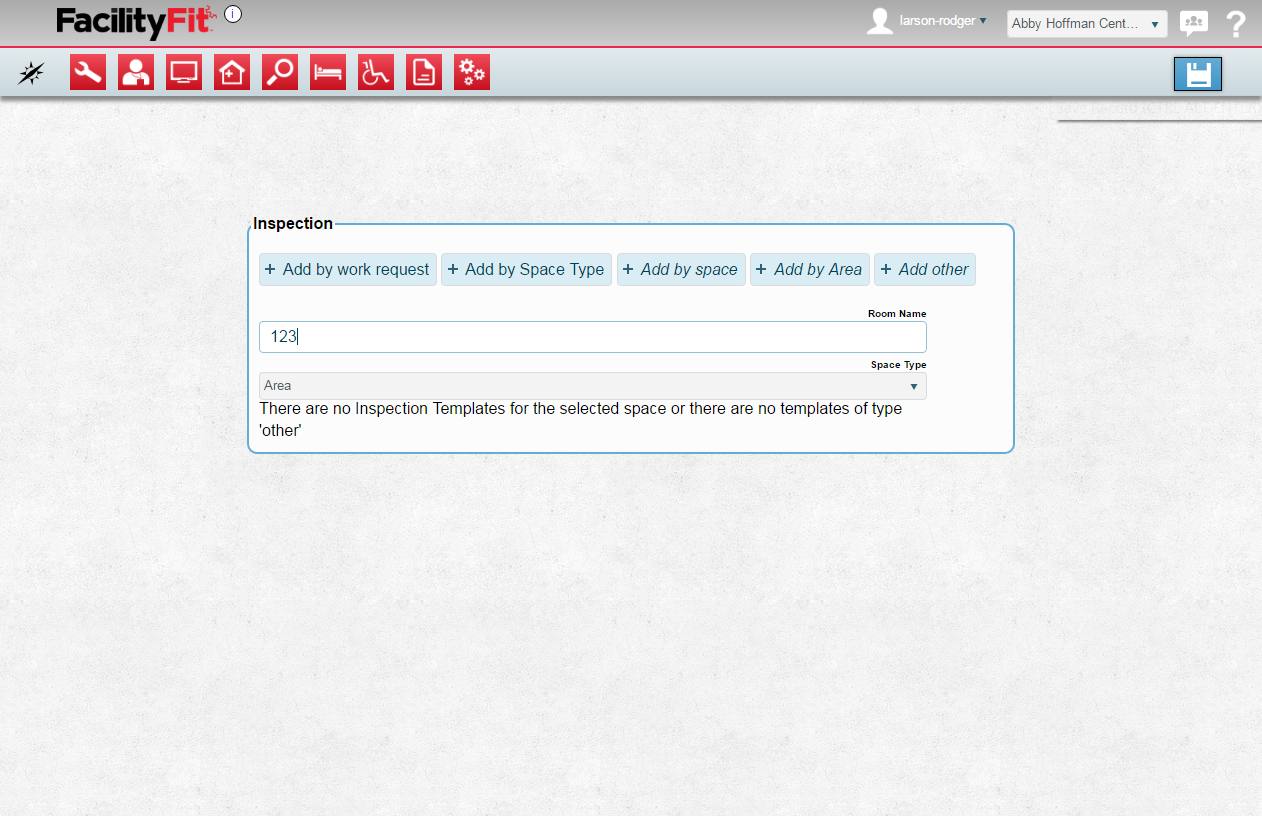Image resolution: width=1262 pixels, height=816 pixels.
Task: Open the group chat bubble icon
Action: point(1193,23)
